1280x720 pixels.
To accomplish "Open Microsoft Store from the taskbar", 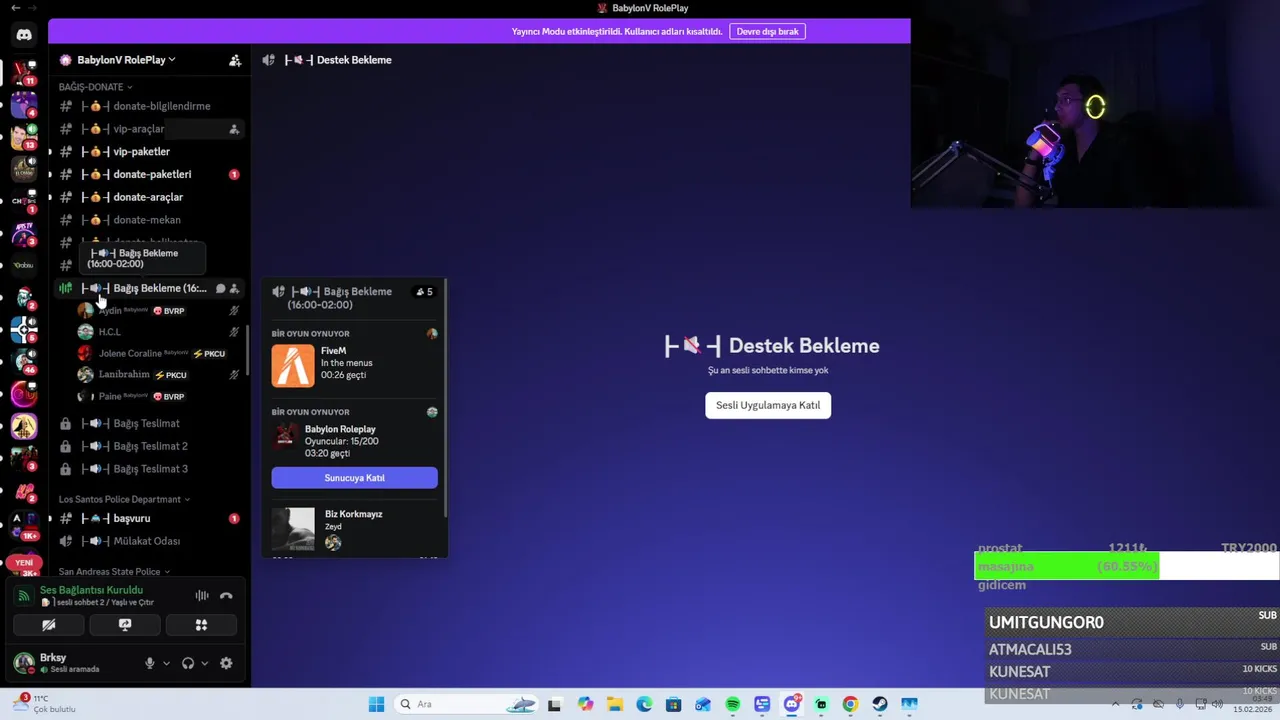I will coord(674,704).
